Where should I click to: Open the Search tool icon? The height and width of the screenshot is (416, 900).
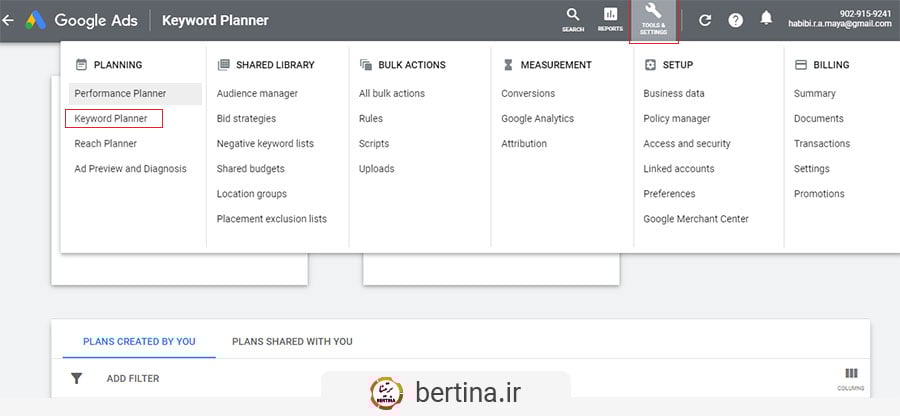click(573, 20)
